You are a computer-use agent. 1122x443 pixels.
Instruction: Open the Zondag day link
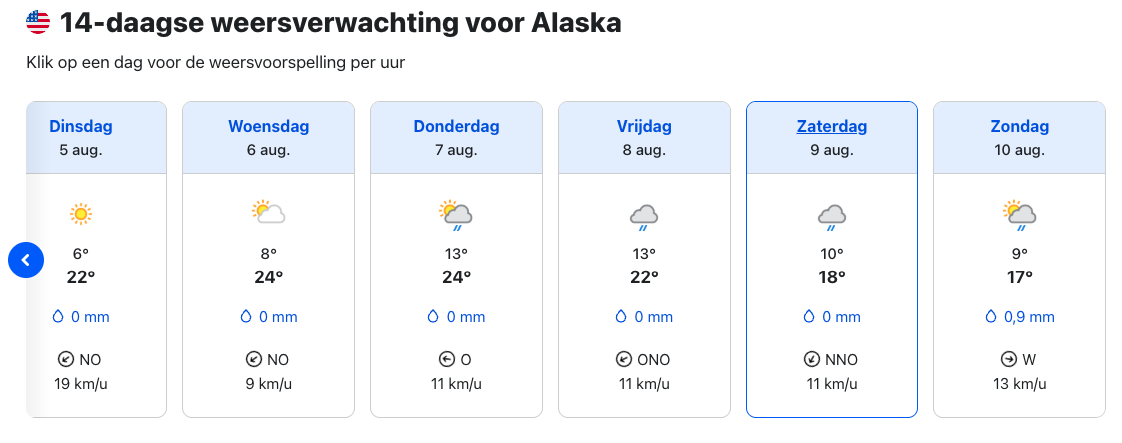coord(1020,127)
